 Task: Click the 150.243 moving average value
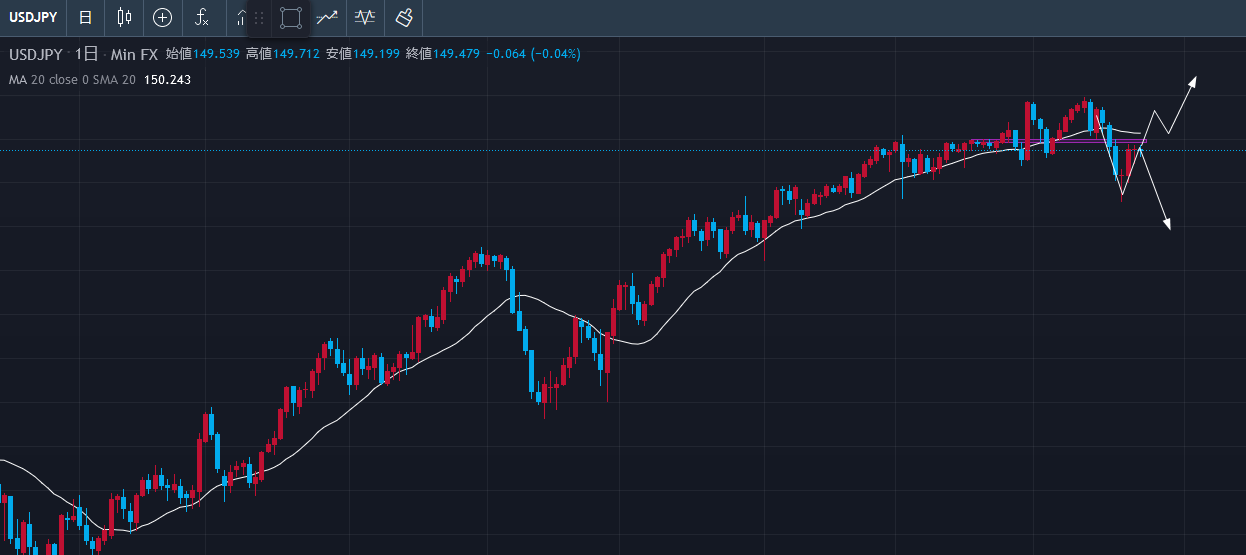pyautogui.click(x=167, y=80)
